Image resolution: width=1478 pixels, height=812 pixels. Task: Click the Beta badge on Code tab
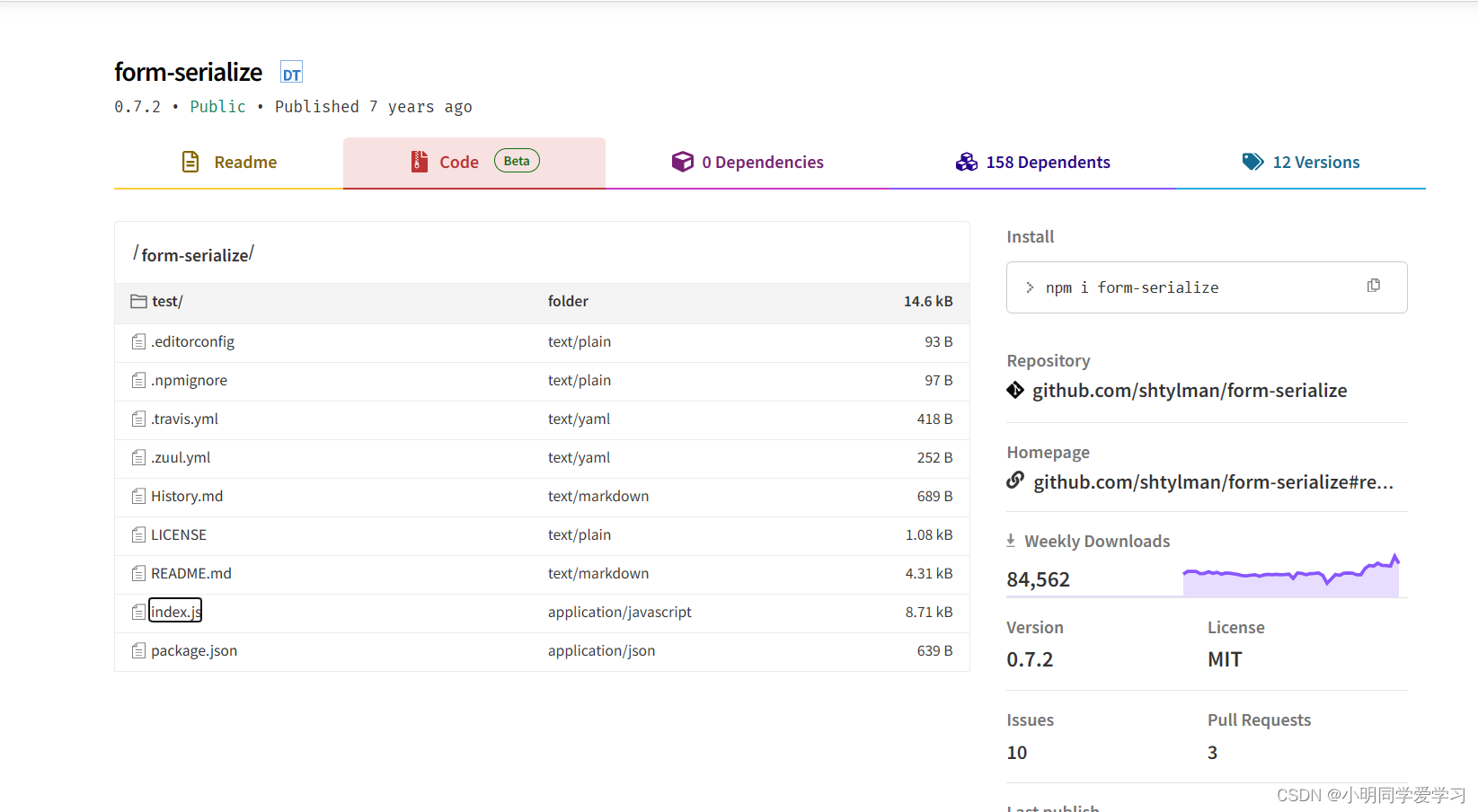point(517,161)
